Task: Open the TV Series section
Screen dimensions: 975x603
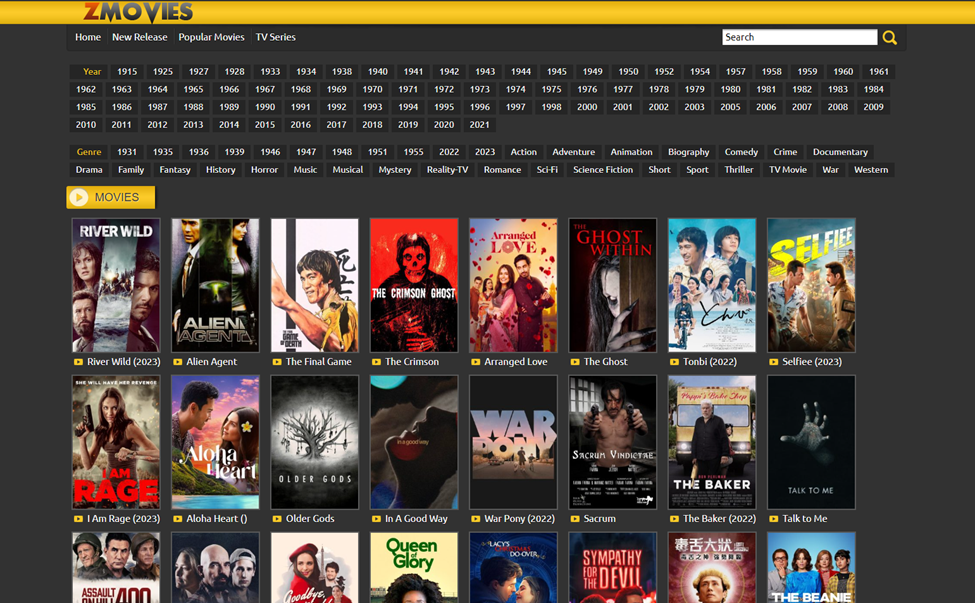Action: pos(275,37)
